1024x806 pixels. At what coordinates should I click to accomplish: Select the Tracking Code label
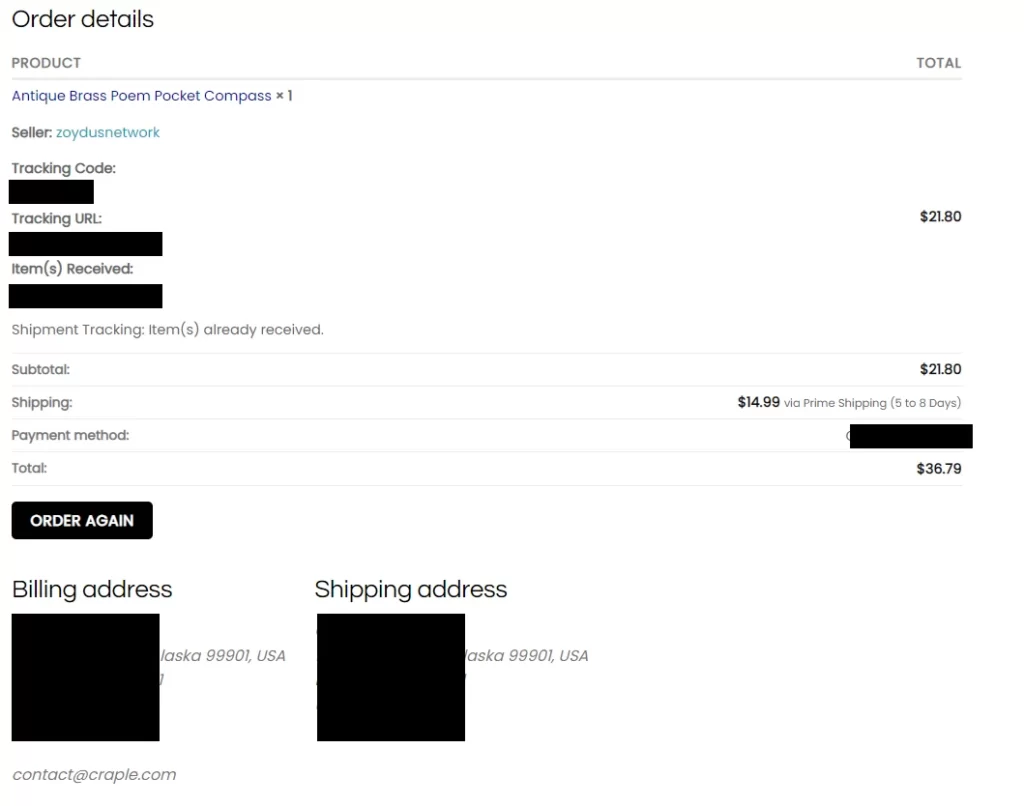pos(64,169)
